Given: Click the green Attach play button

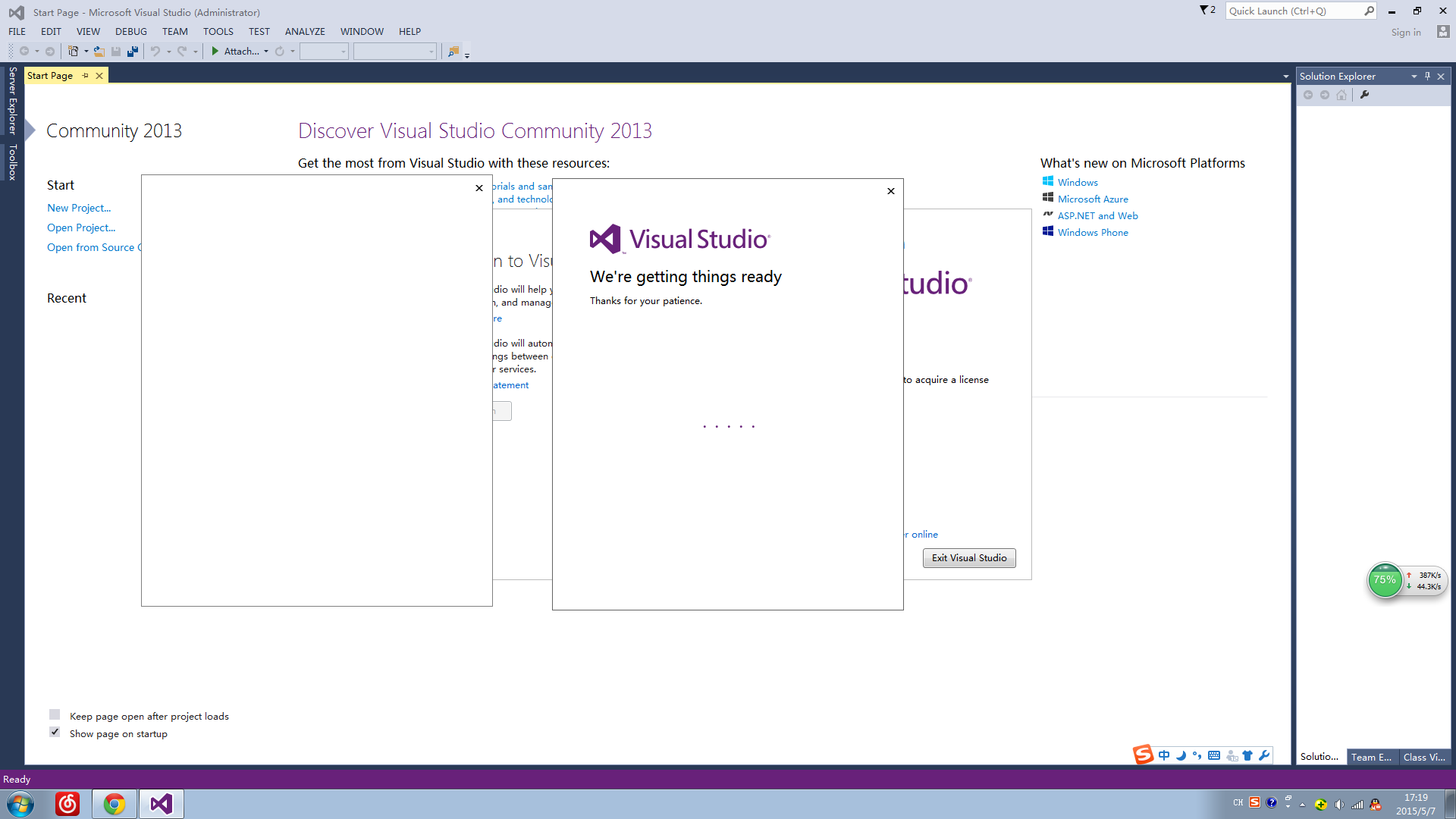Looking at the screenshot, I should coord(215,52).
